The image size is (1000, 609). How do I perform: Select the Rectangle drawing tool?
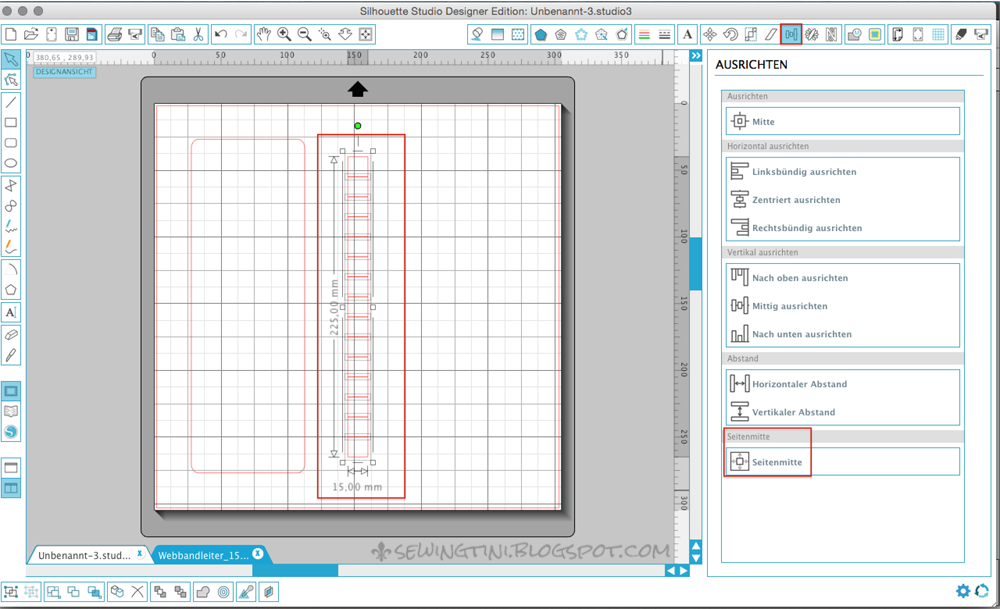[11, 122]
